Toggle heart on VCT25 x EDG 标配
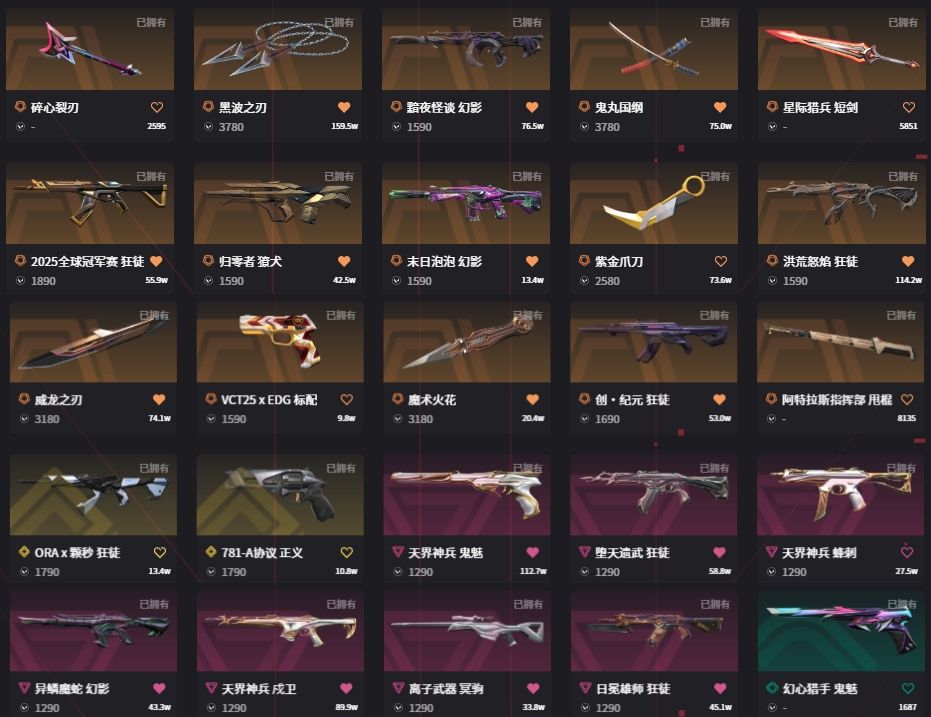The width and height of the screenshot is (931, 717). (x=347, y=399)
